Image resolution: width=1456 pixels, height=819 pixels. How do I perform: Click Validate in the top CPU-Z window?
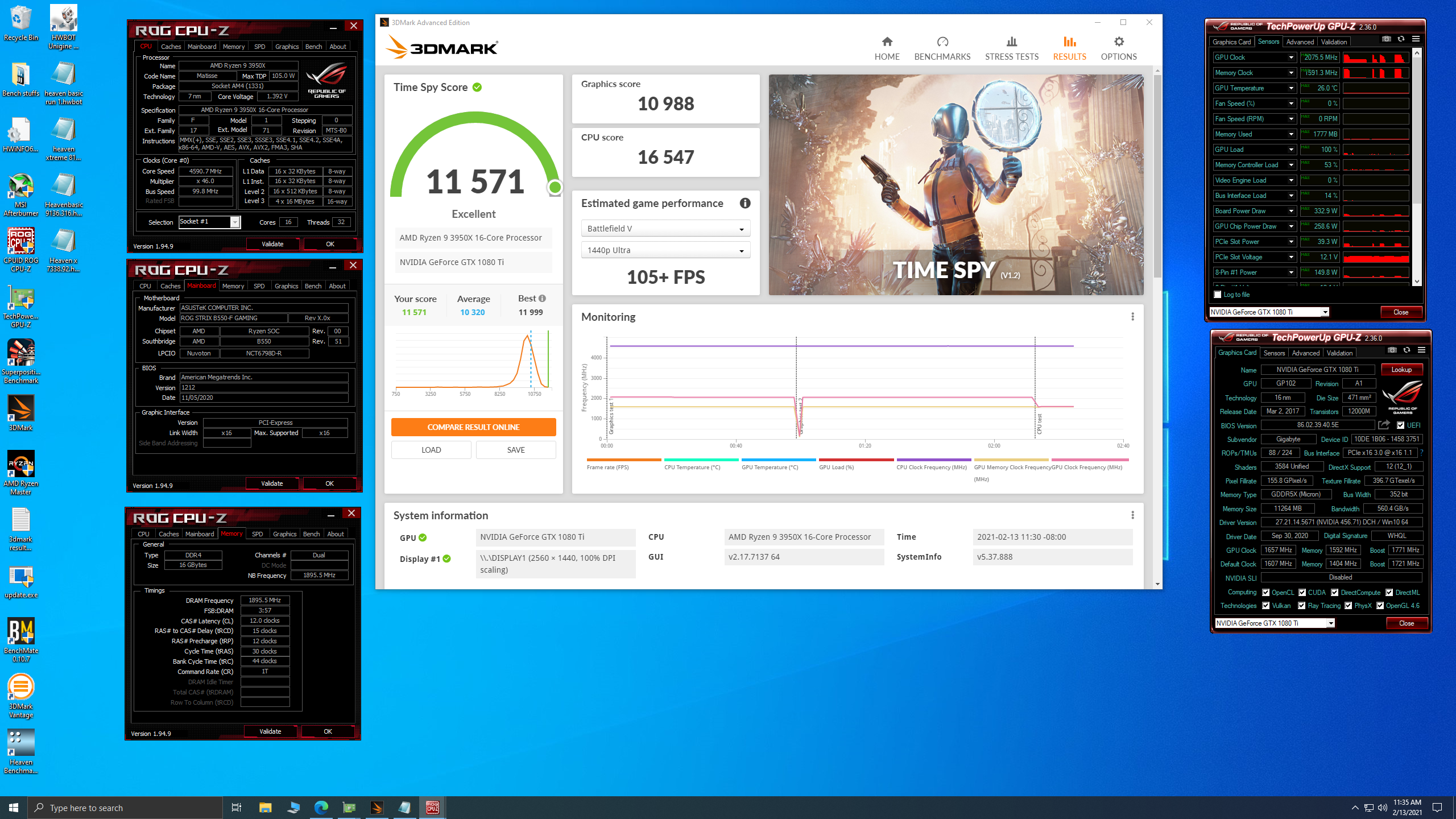point(272,244)
